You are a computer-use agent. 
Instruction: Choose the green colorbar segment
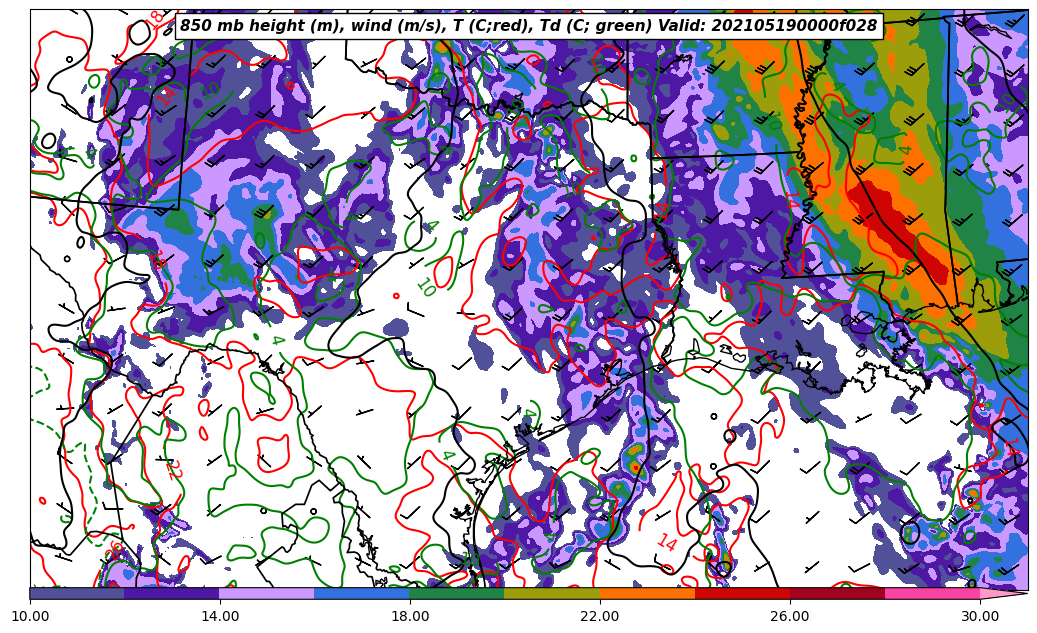456,593
